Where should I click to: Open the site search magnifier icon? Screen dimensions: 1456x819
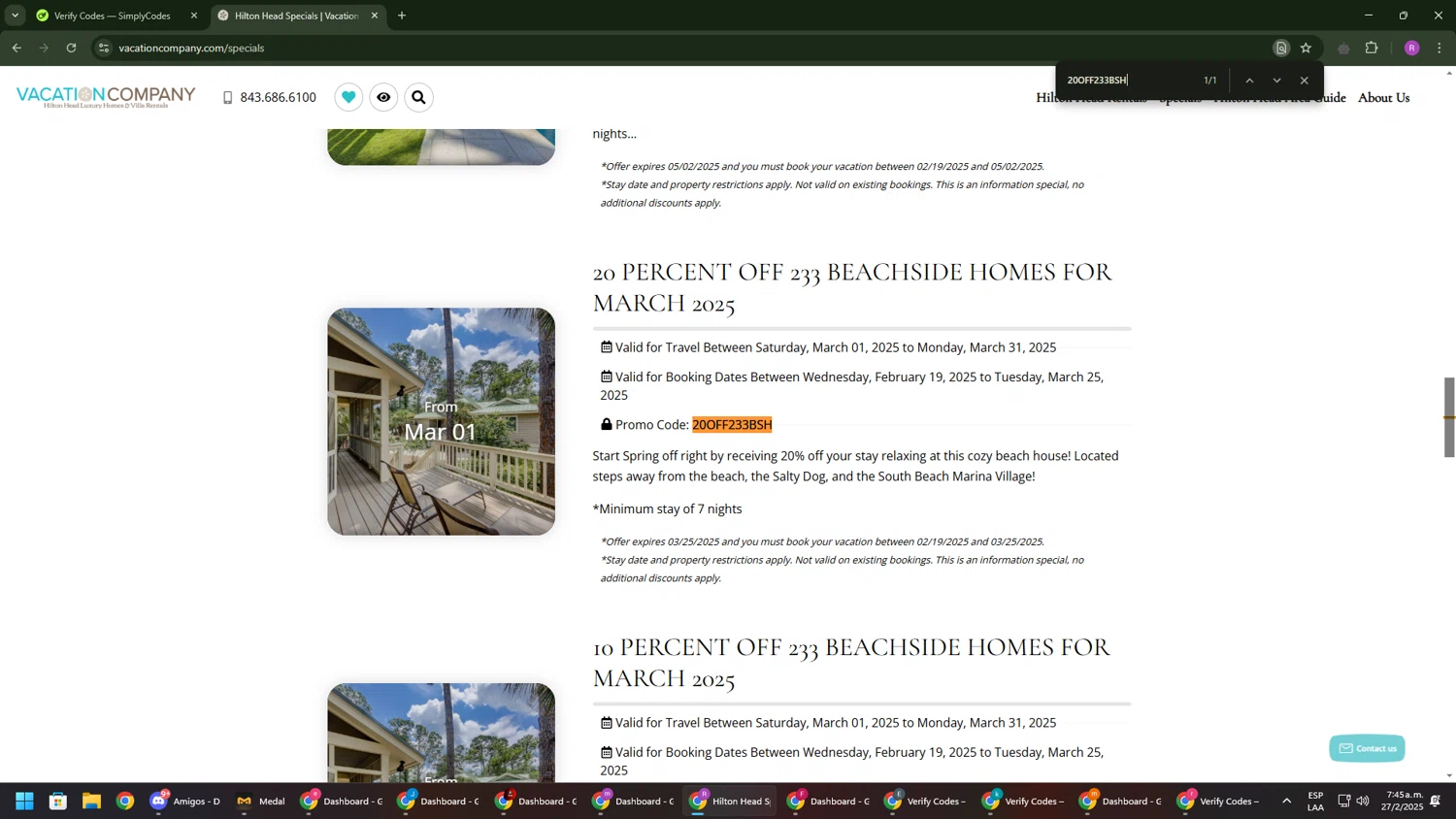coord(418,97)
